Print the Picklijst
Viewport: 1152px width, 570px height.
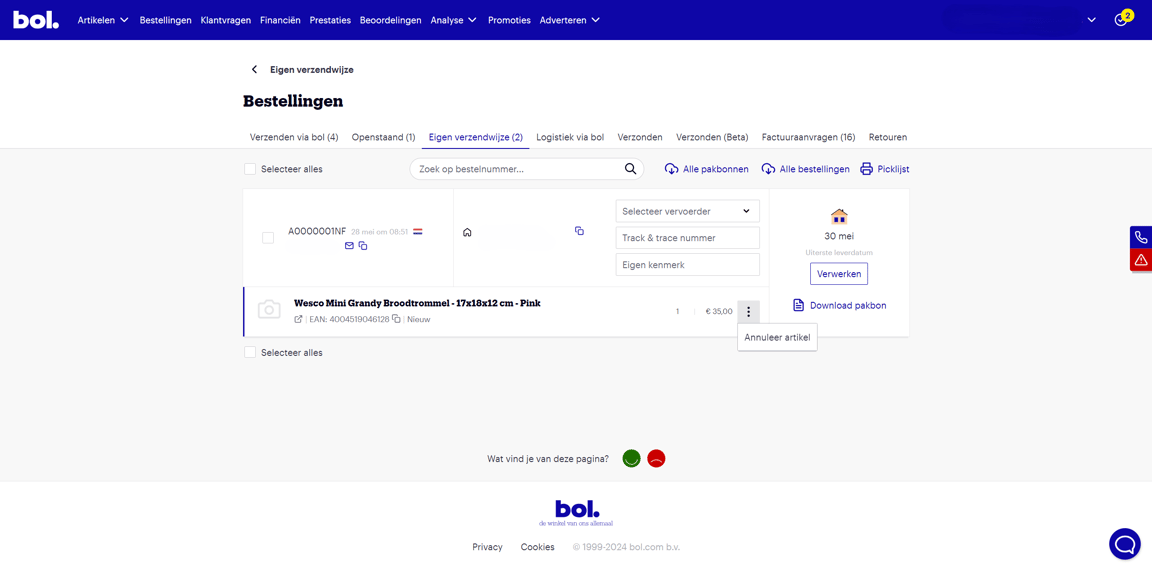coord(885,169)
